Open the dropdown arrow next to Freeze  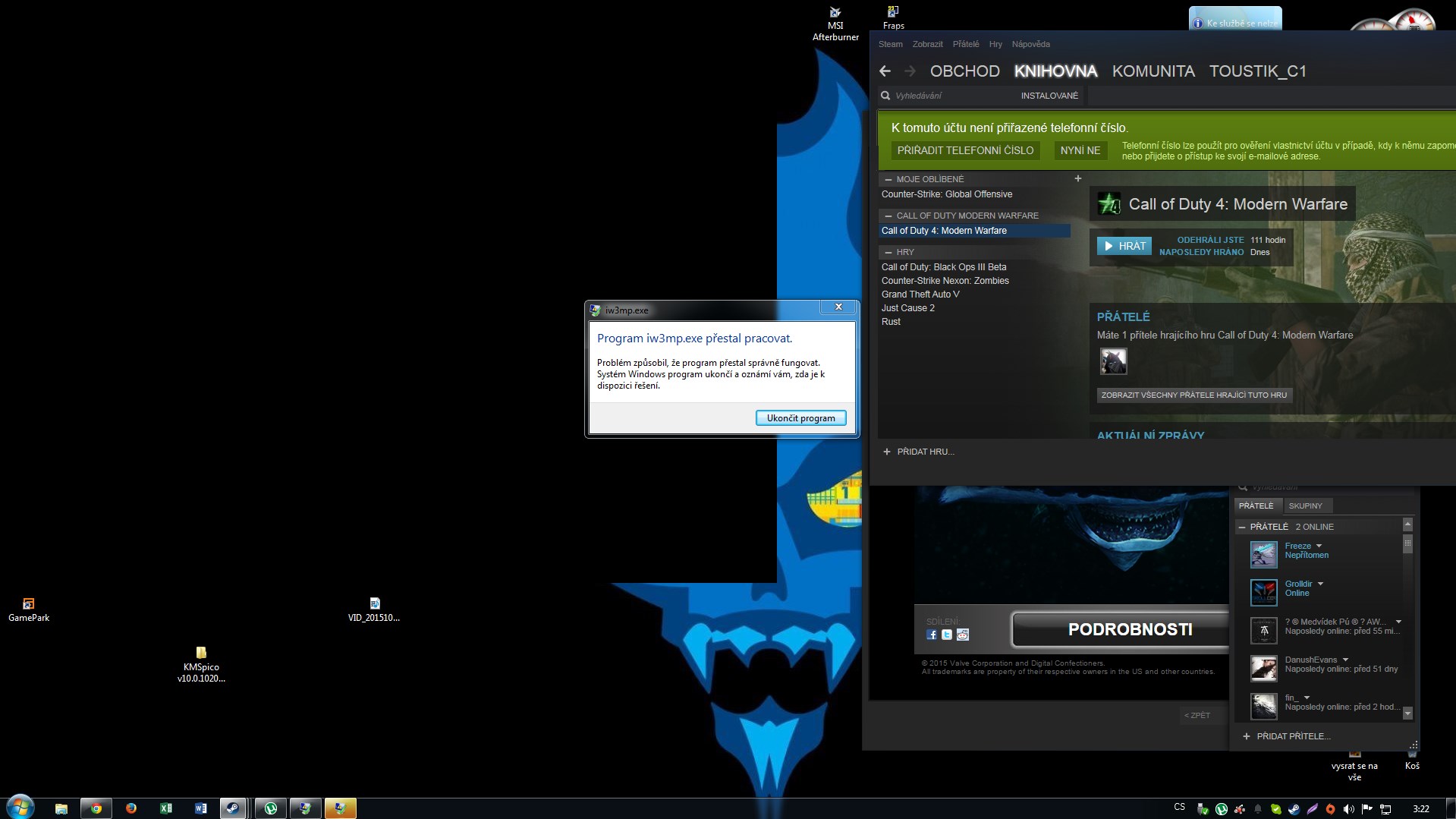coord(1319,546)
